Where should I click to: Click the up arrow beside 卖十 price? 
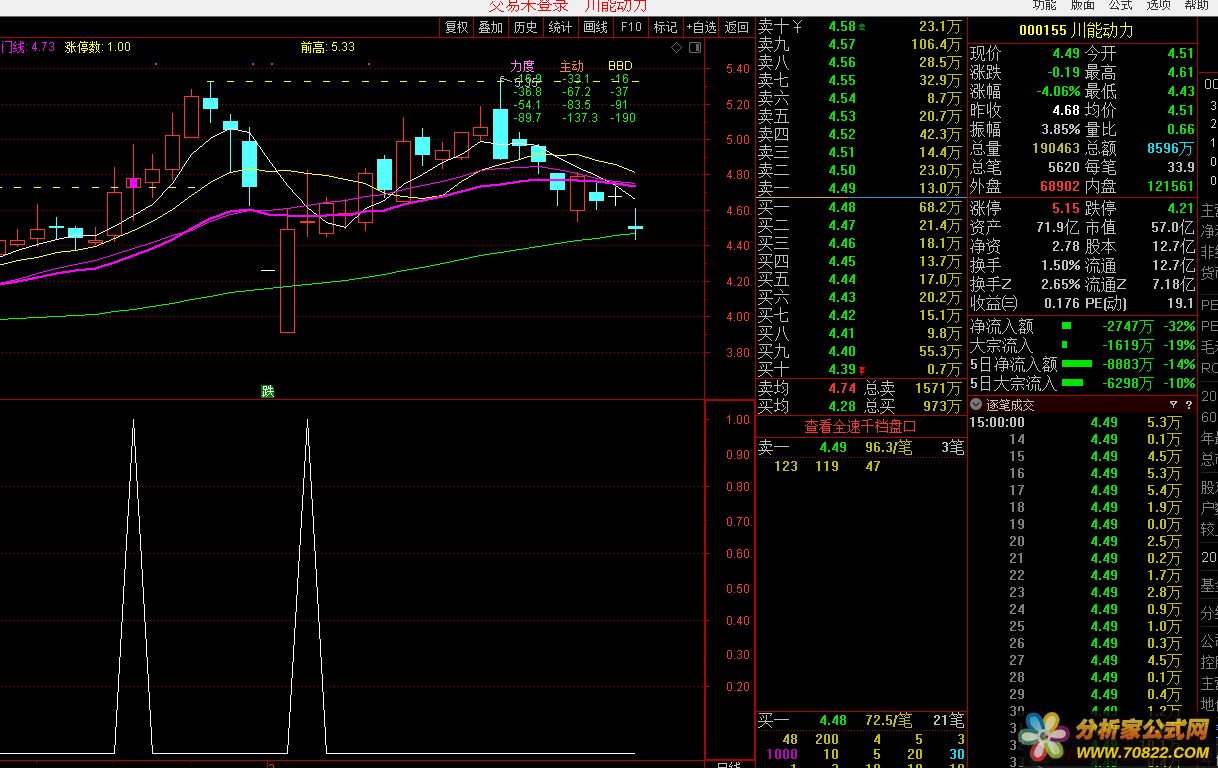[863, 27]
